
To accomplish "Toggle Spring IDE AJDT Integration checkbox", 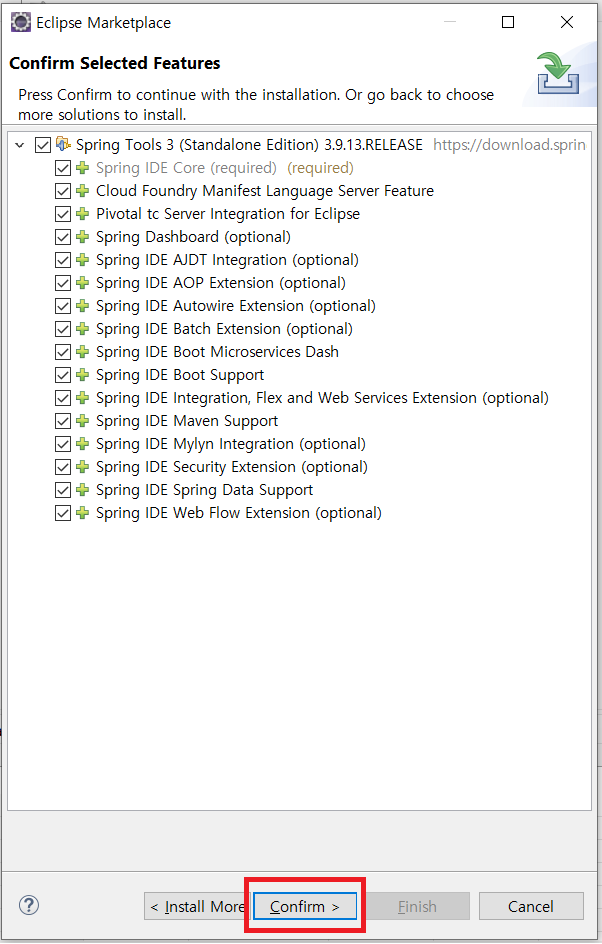I will pyautogui.click(x=63, y=260).
